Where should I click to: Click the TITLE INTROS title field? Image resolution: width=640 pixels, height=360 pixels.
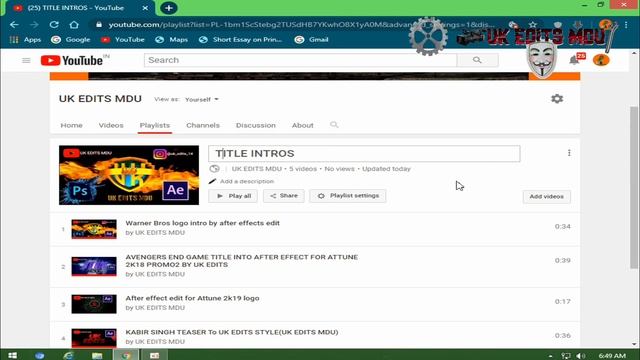pos(364,153)
